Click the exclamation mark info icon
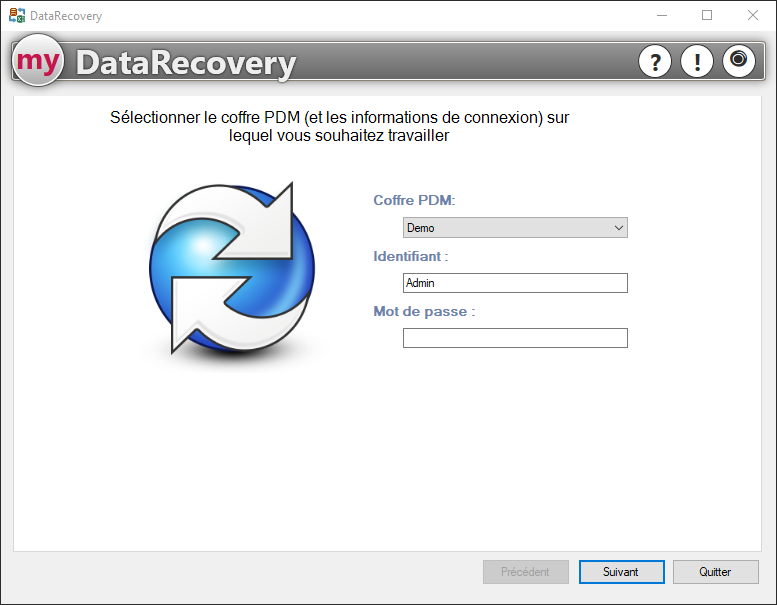Viewport: 777px width, 605px height. click(x=696, y=62)
